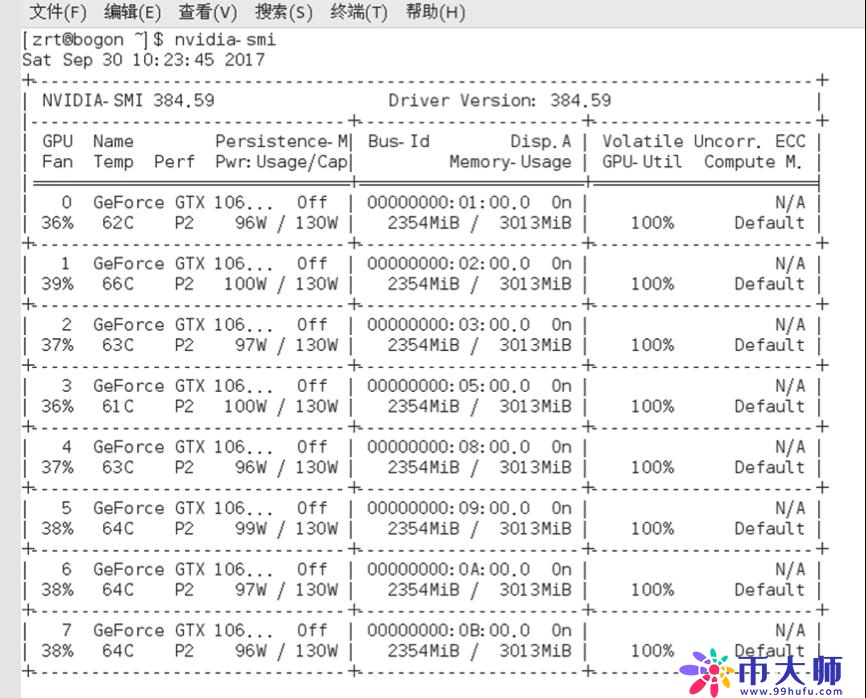Click the 'GPU-Util' column header
This screenshot has height=698, width=866.
pos(642,162)
